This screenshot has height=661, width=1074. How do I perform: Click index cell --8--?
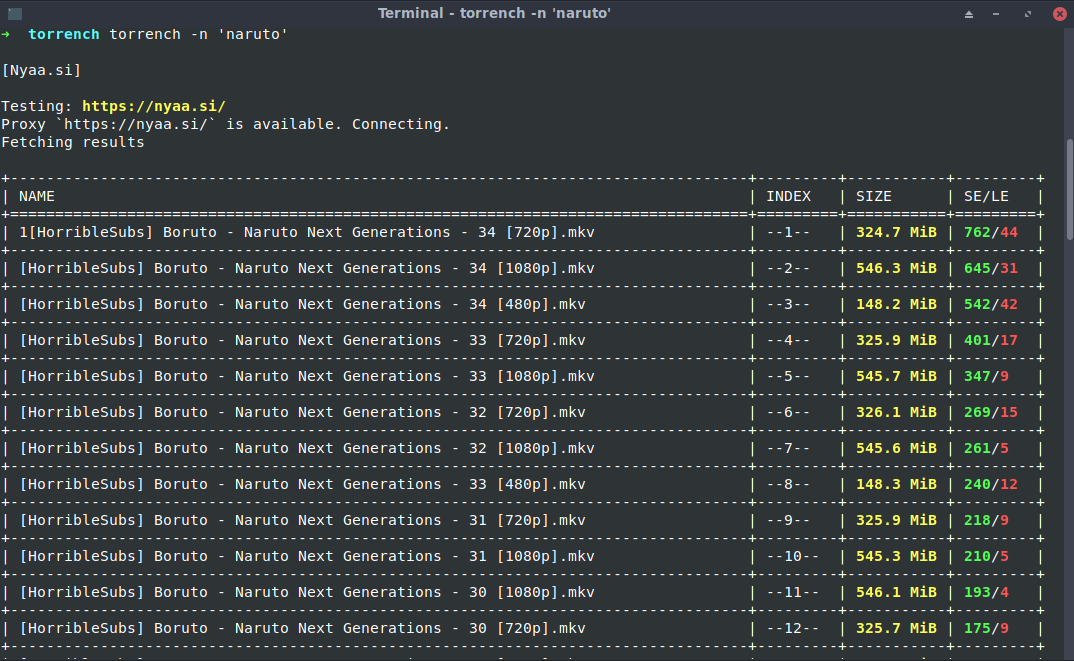pos(788,484)
